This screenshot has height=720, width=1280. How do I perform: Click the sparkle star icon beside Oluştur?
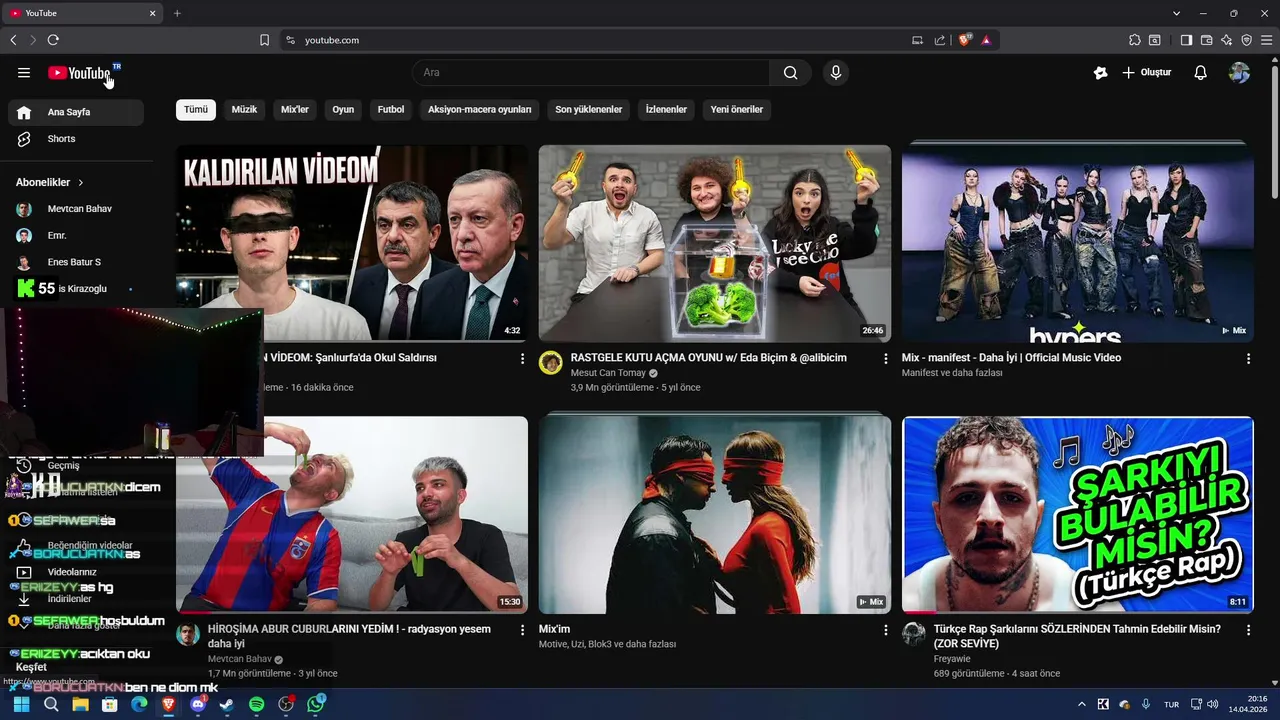pyautogui.click(x=1101, y=72)
